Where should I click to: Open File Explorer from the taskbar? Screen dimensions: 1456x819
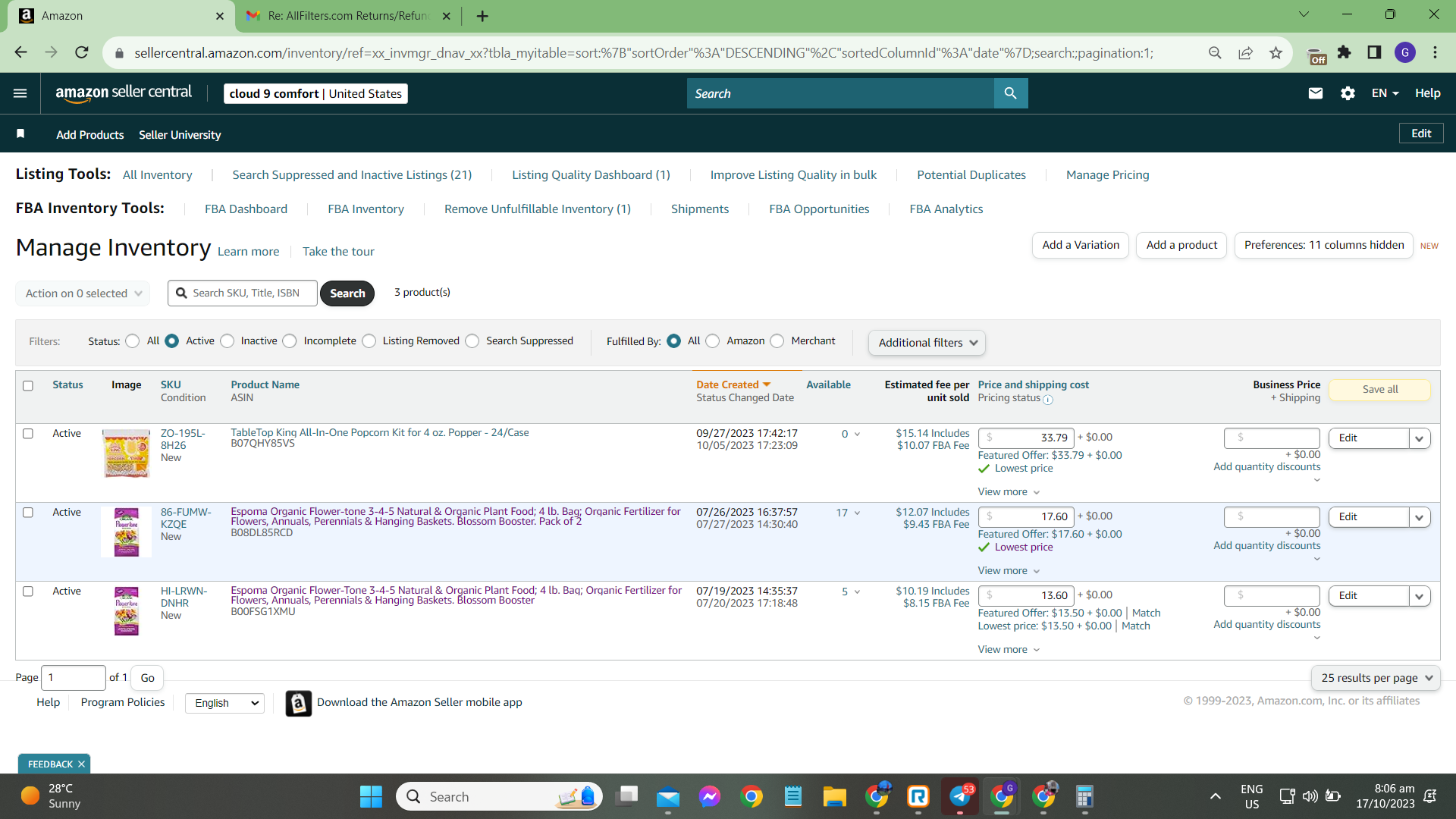tap(835, 796)
